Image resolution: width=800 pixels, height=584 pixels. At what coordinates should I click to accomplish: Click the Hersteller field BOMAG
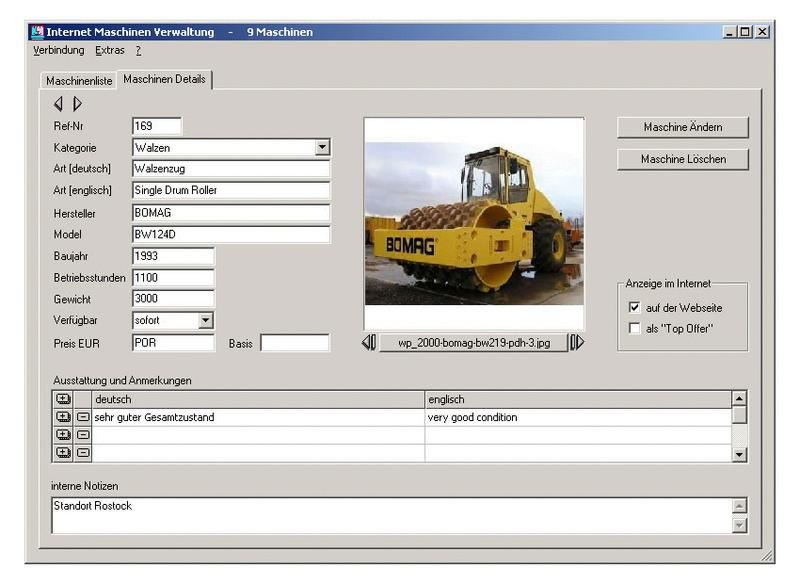pyautogui.click(x=231, y=213)
